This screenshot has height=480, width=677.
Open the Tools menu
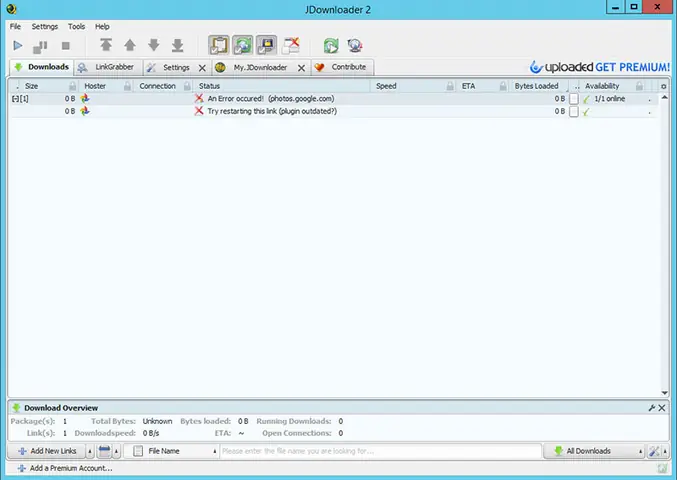click(x=76, y=26)
